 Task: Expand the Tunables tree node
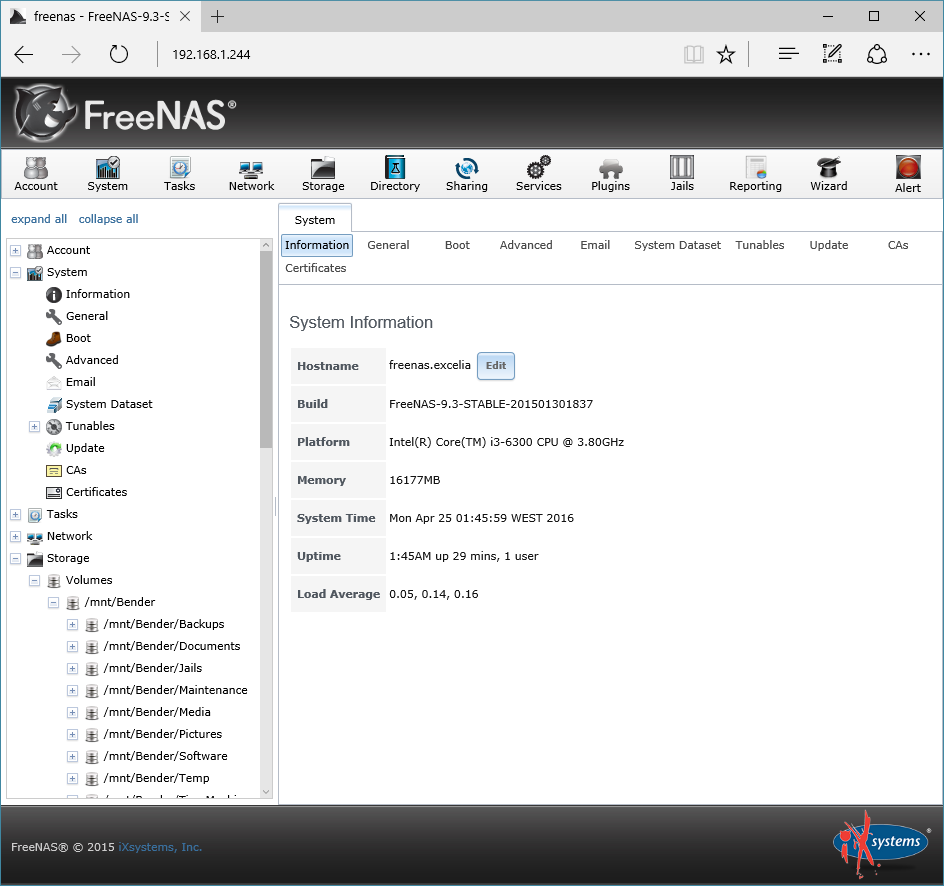point(34,427)
